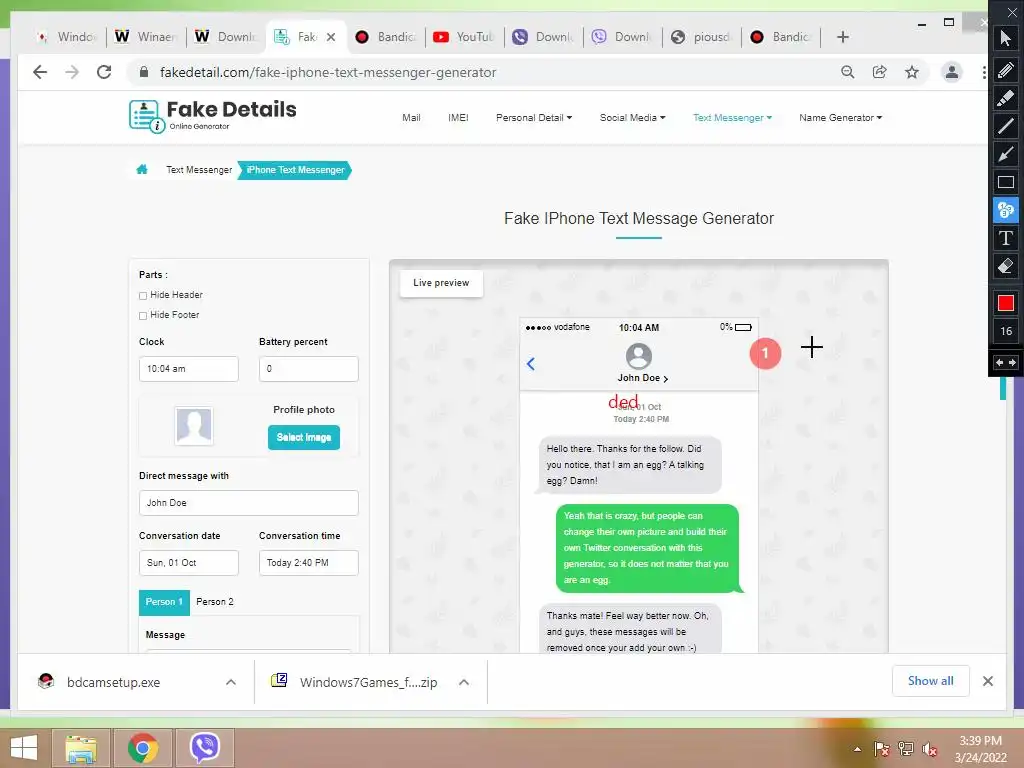The height and width of the screenshot is (768, 1024).
Task: Click the Clock input field
Action: click(189, 369)
